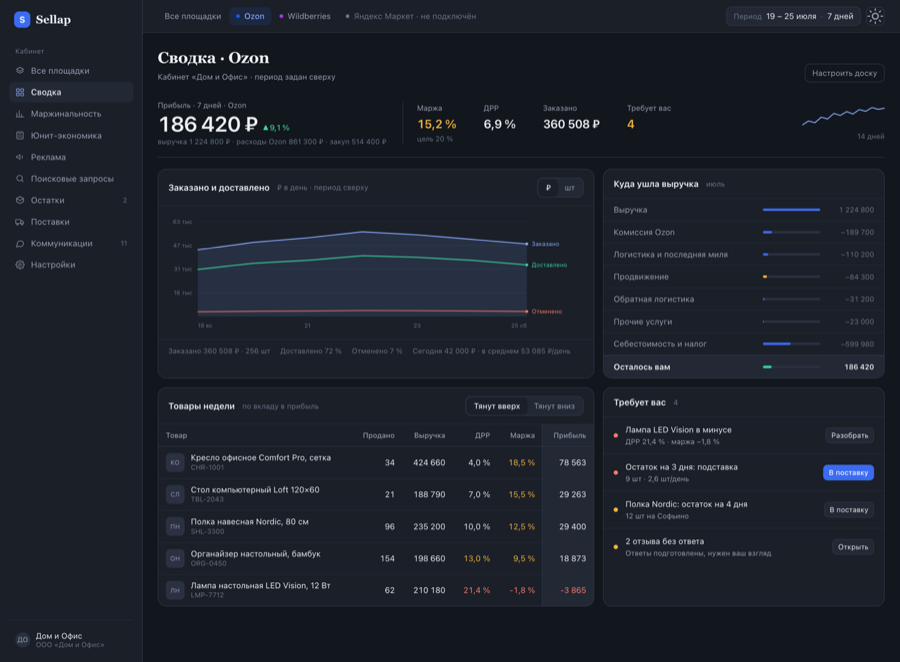Open Коммуникации with 11 notifications
Viewport: 900px width, 662px height.
coord(71,243)
